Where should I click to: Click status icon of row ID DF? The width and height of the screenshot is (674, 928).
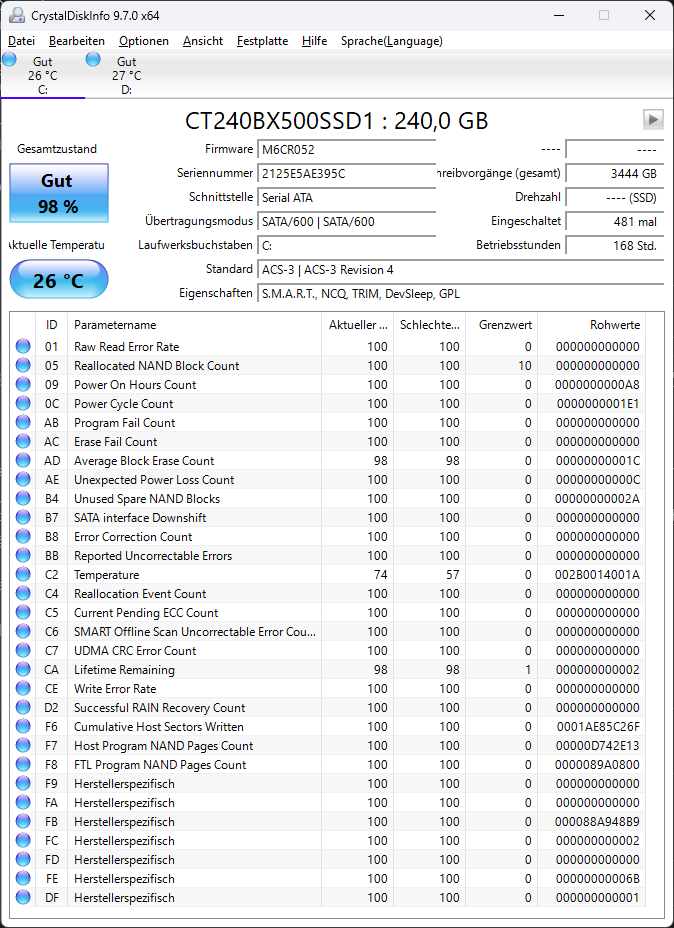pyautogui.click(x=23, y=897)
